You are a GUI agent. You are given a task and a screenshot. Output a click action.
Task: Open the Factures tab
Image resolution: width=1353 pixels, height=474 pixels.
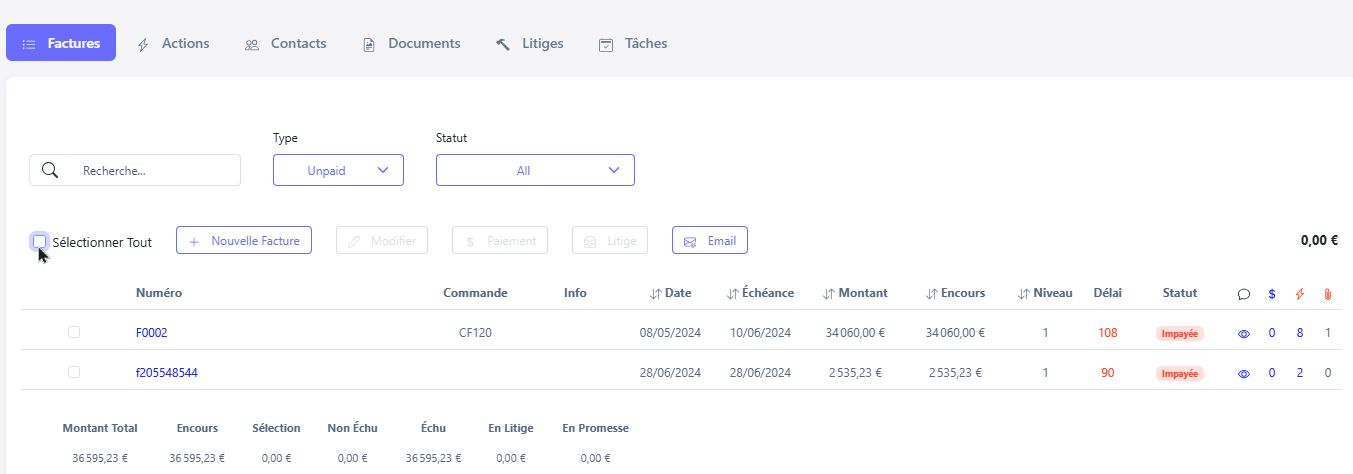[61, 43]
